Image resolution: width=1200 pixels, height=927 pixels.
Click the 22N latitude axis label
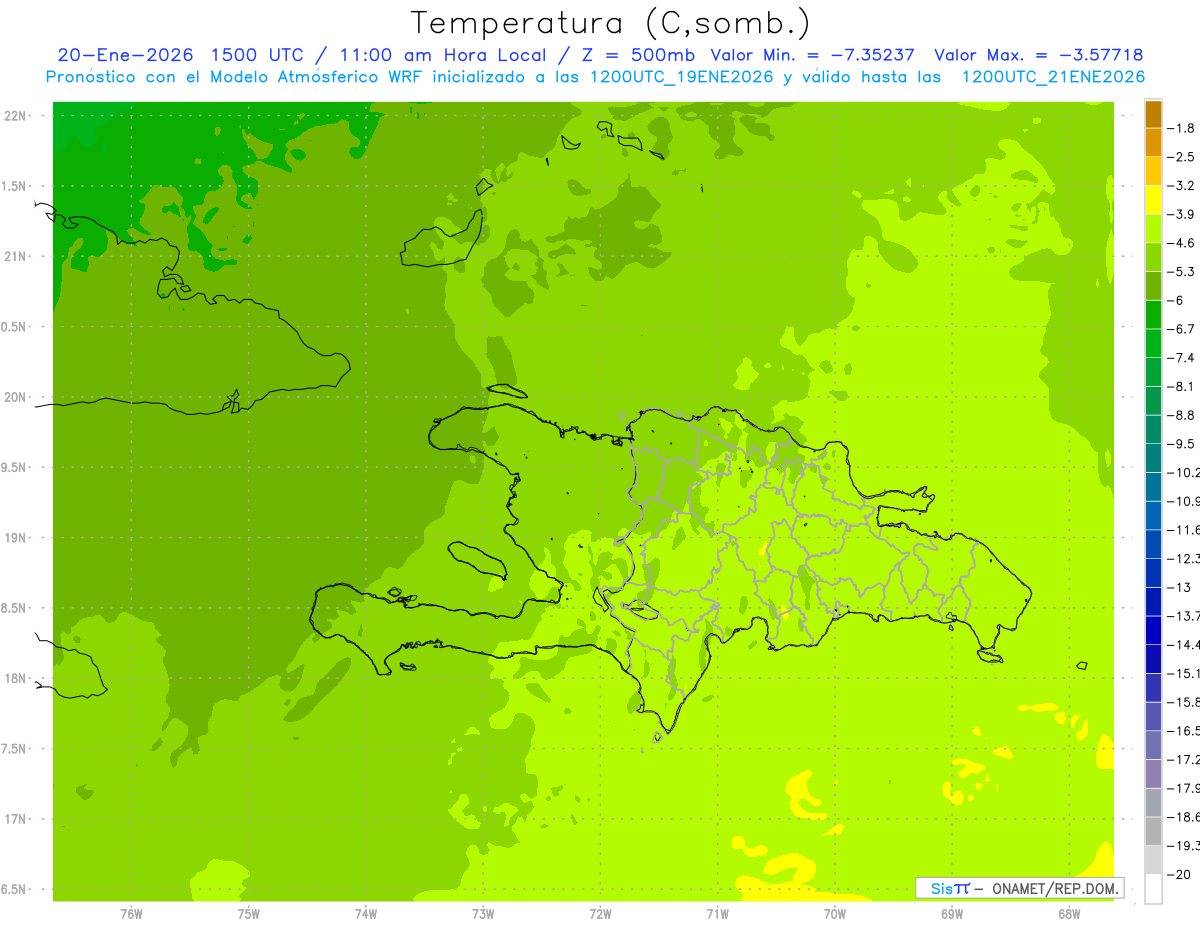[17, 116]
